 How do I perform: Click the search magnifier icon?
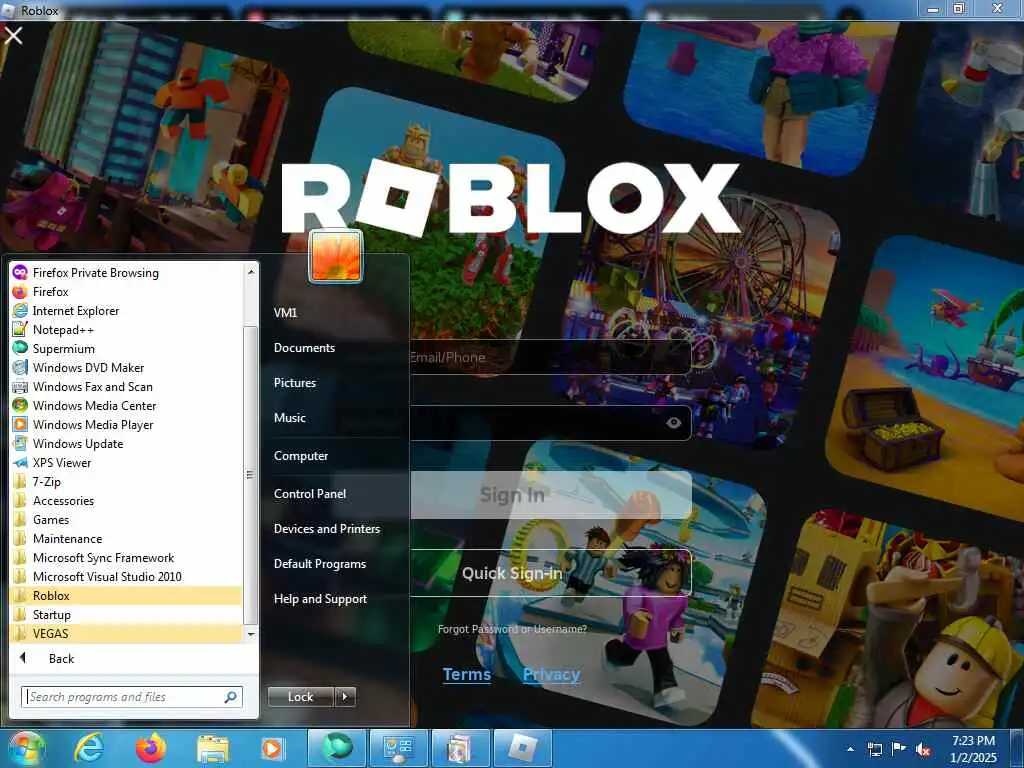[x=231, y=697]
